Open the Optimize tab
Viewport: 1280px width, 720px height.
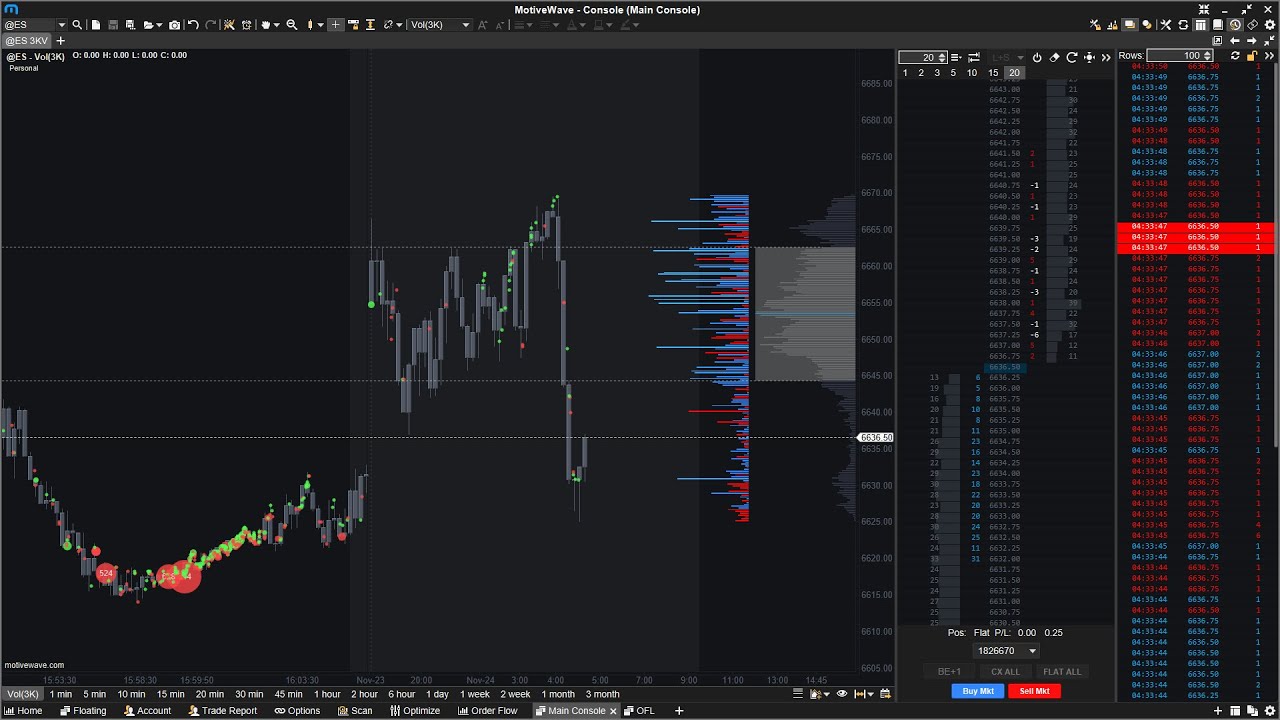(415, 711)
